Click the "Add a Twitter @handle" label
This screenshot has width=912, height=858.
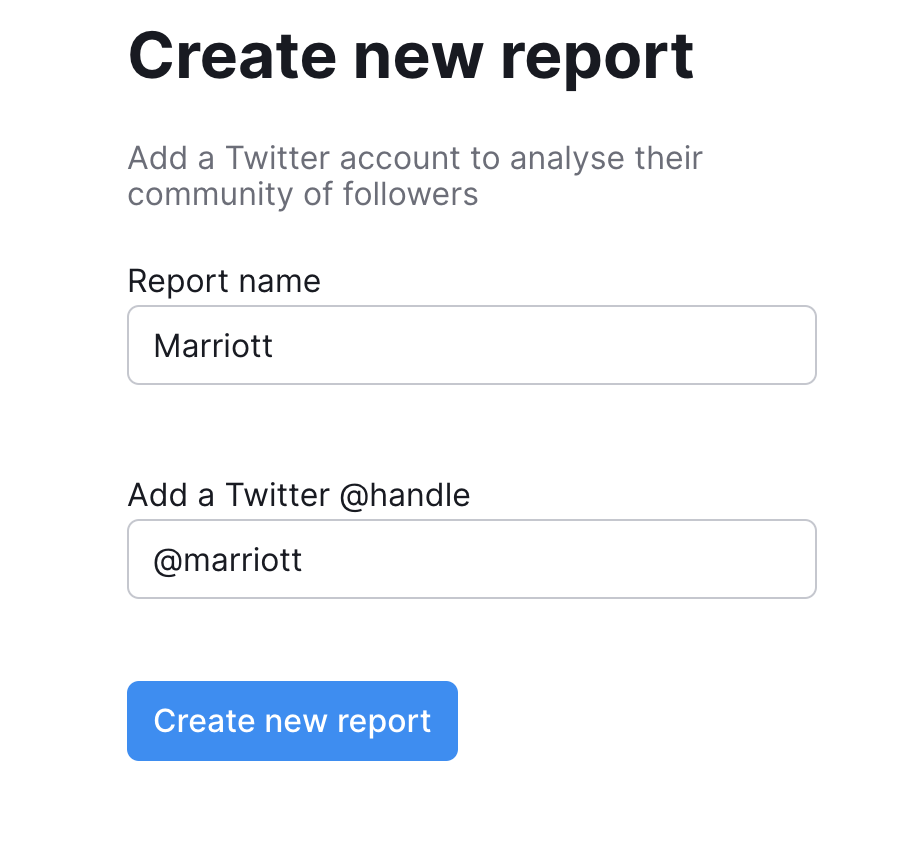coord(298,495)
